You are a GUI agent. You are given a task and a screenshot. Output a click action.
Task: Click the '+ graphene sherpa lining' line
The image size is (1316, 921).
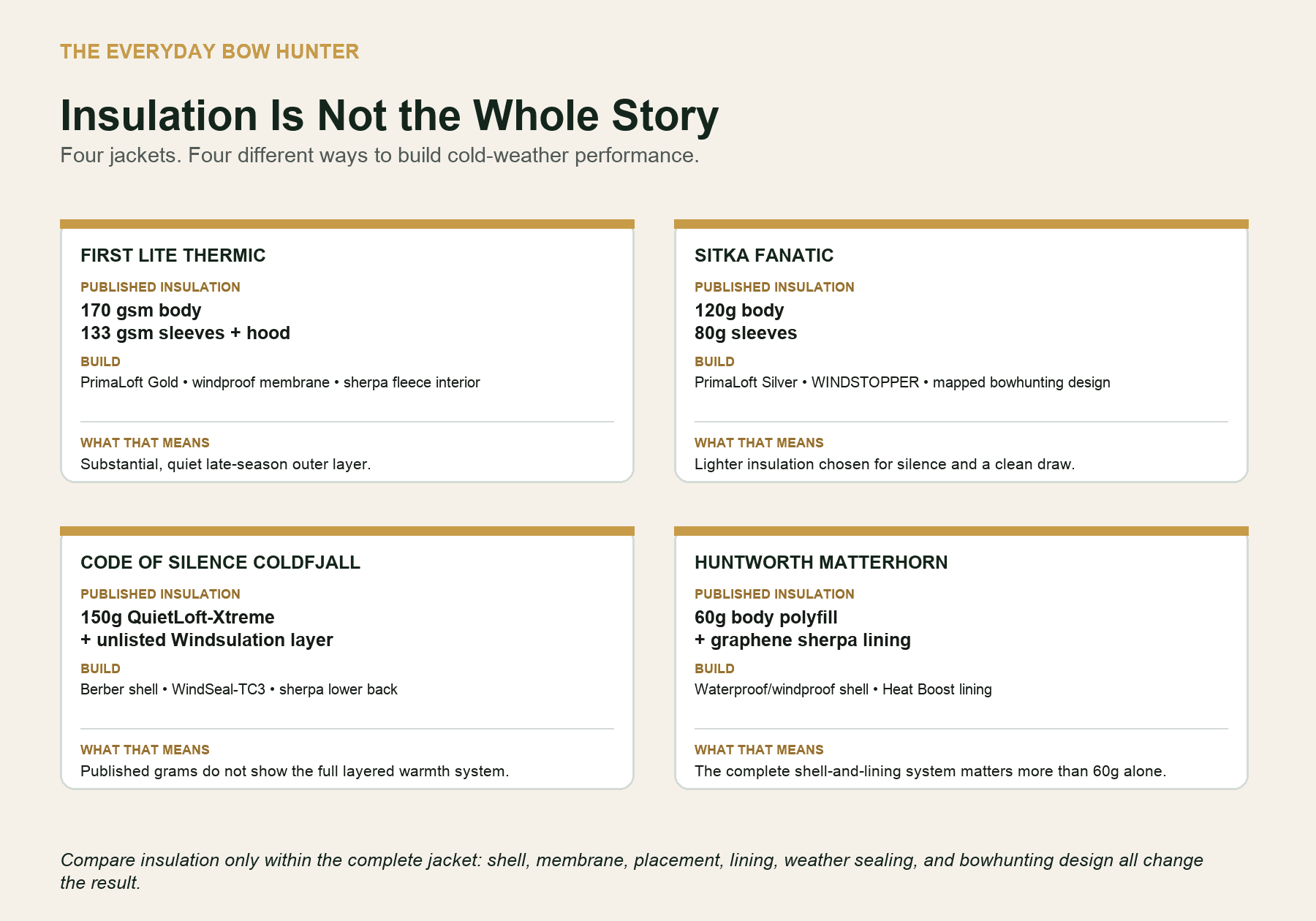(x=803, y=640)
